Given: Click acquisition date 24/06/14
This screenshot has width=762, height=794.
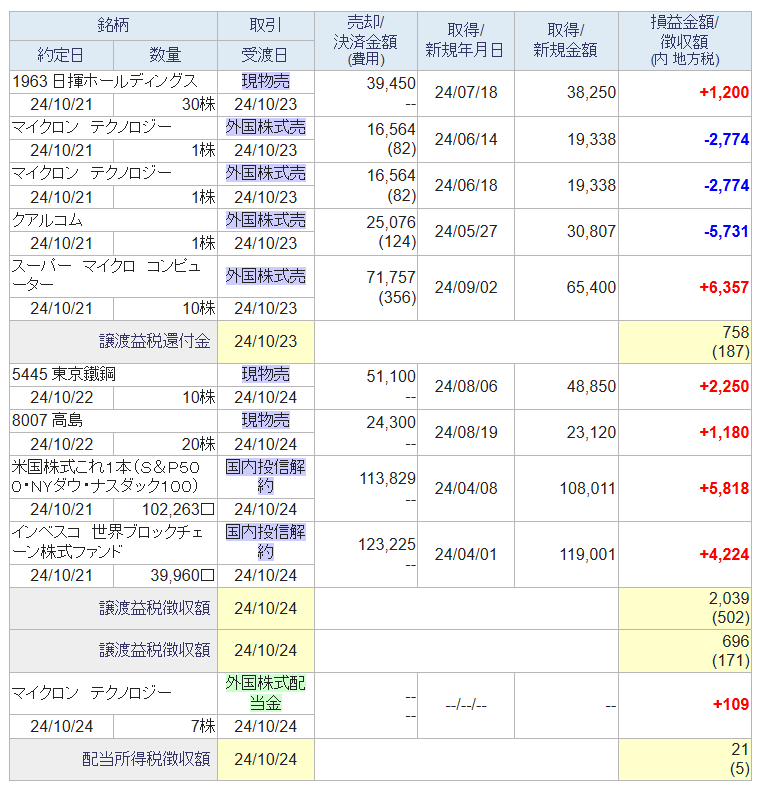Looking at the screenshot, I should click(x=466, y=139).
